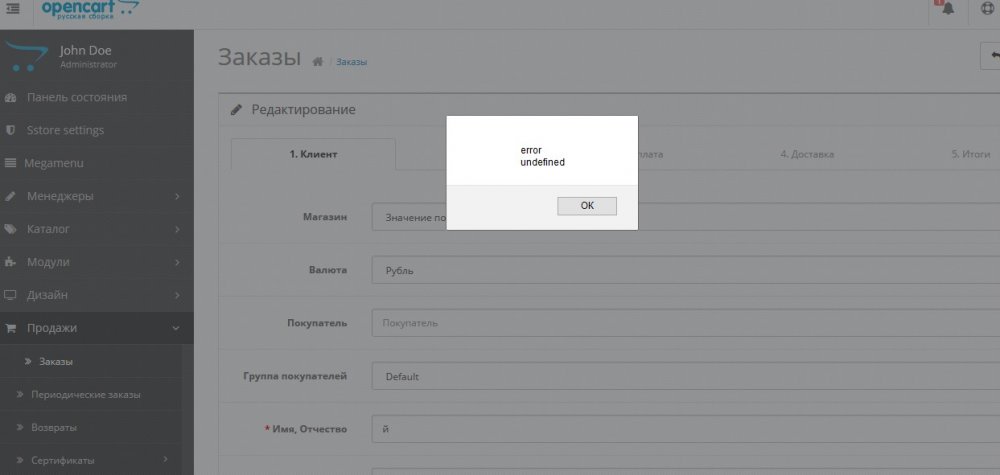1000x475 pixels.
Task: Click the Редактирование panel title
Action: click(x=304, y=110)
